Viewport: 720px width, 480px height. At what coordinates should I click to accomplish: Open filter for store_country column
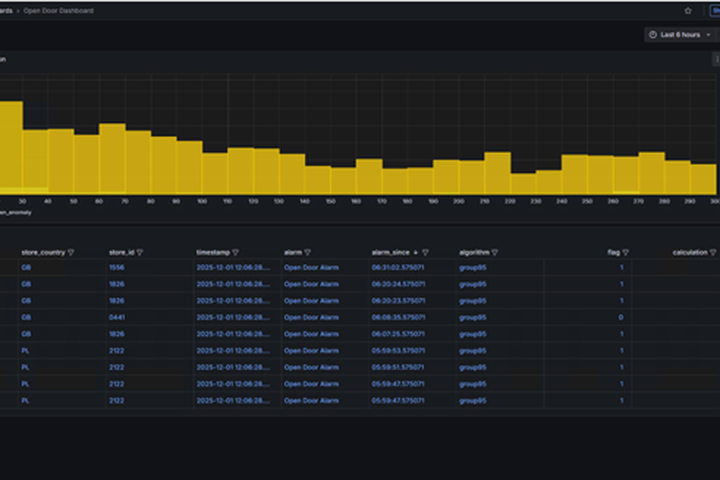[71, 253]
